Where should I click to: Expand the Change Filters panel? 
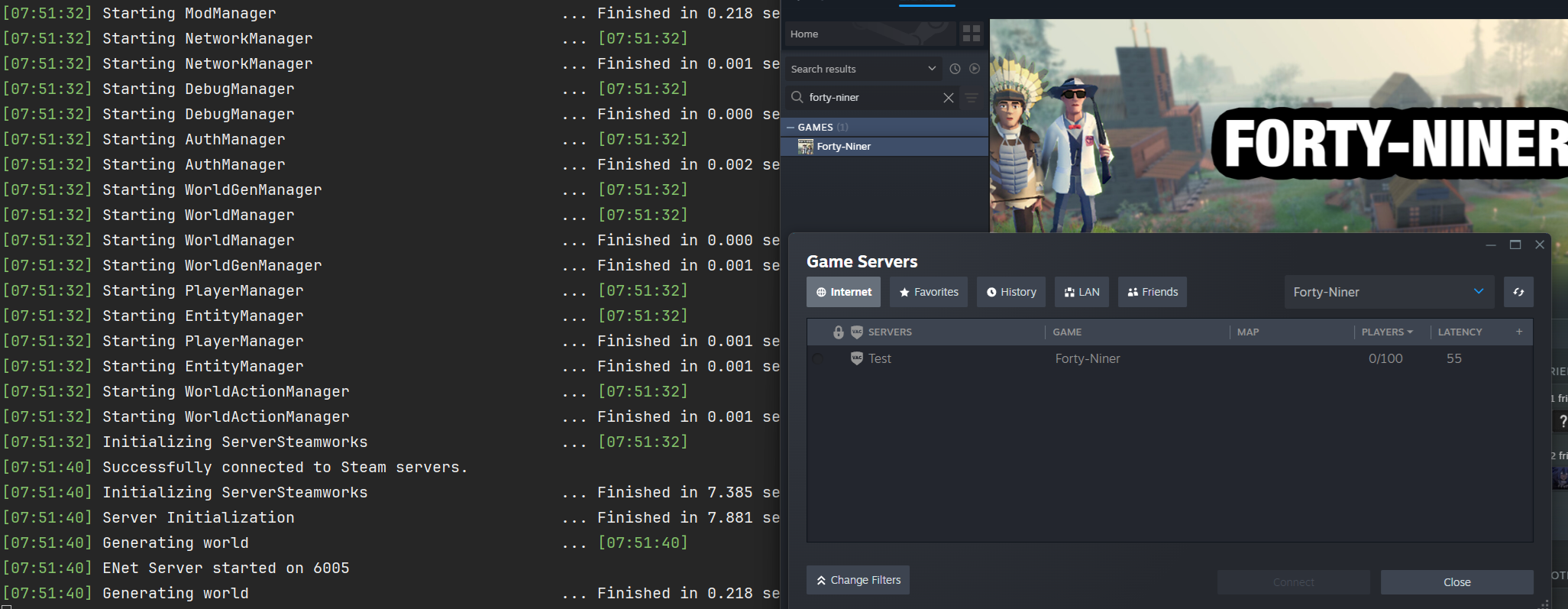click(x=858, y=580)
